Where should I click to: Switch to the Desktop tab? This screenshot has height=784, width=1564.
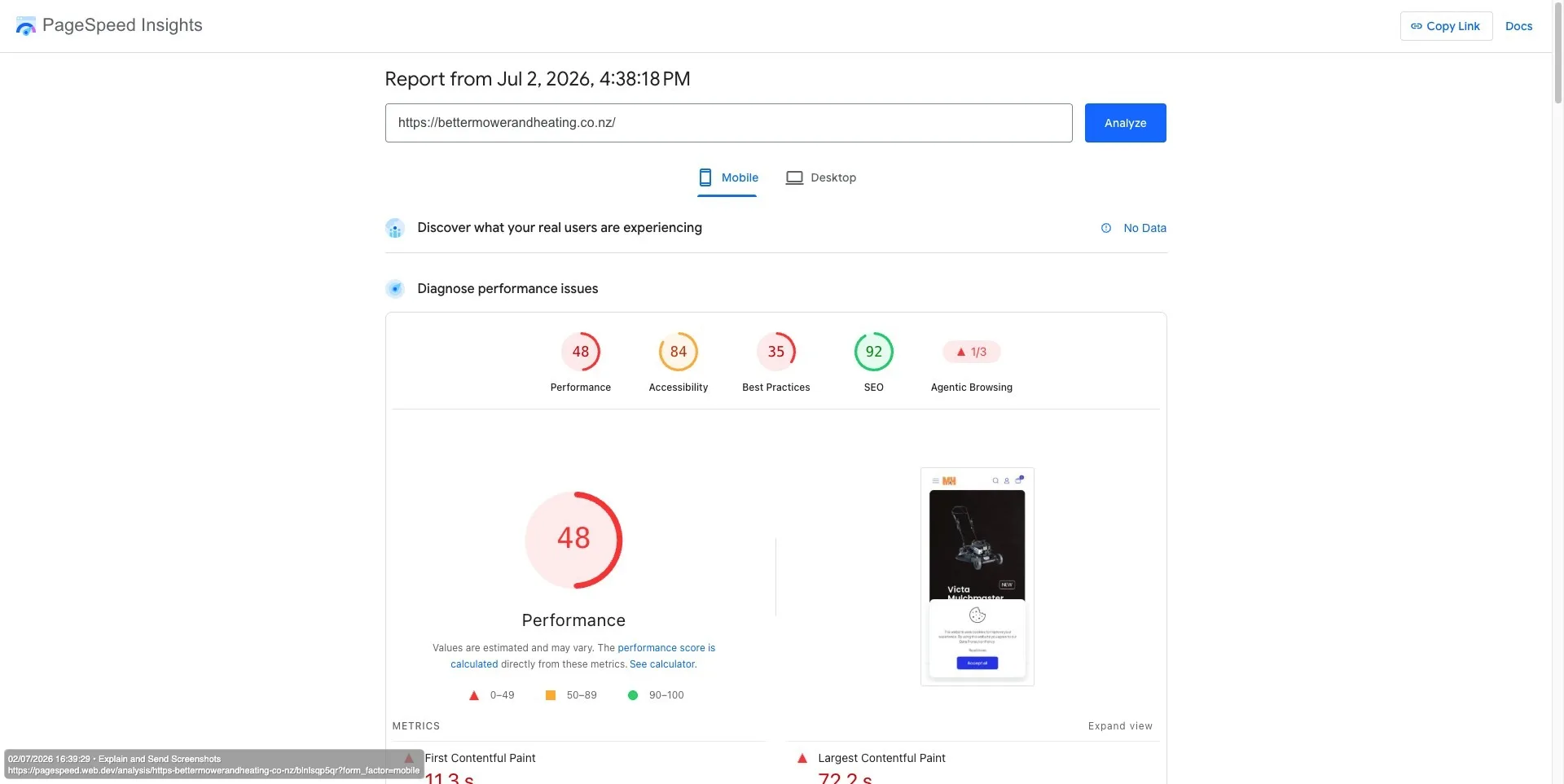coord(820,177)
